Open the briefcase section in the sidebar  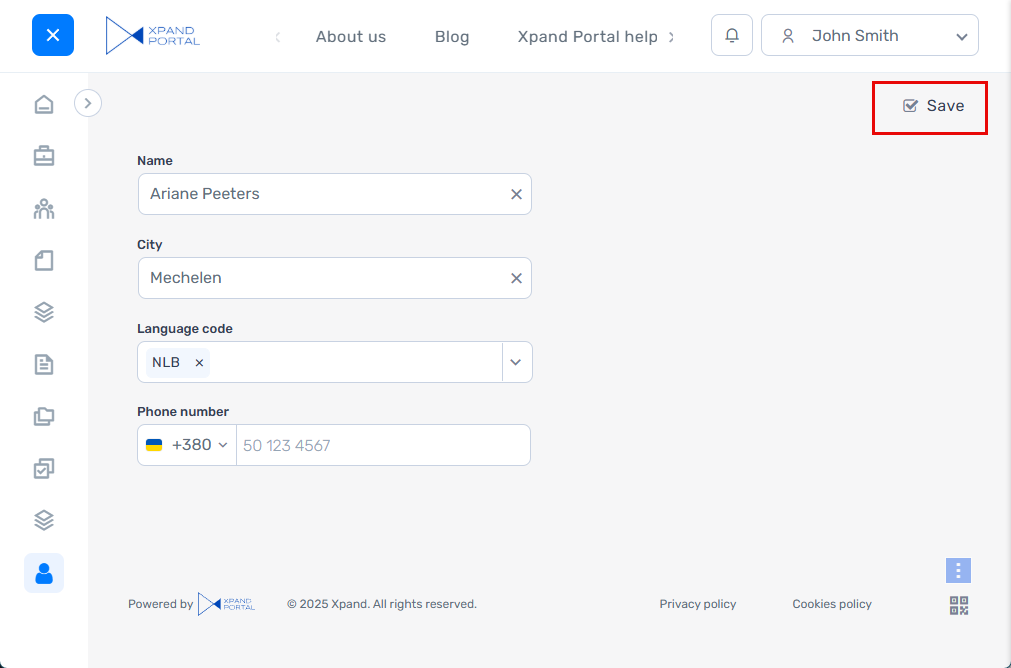click(44, 156)
